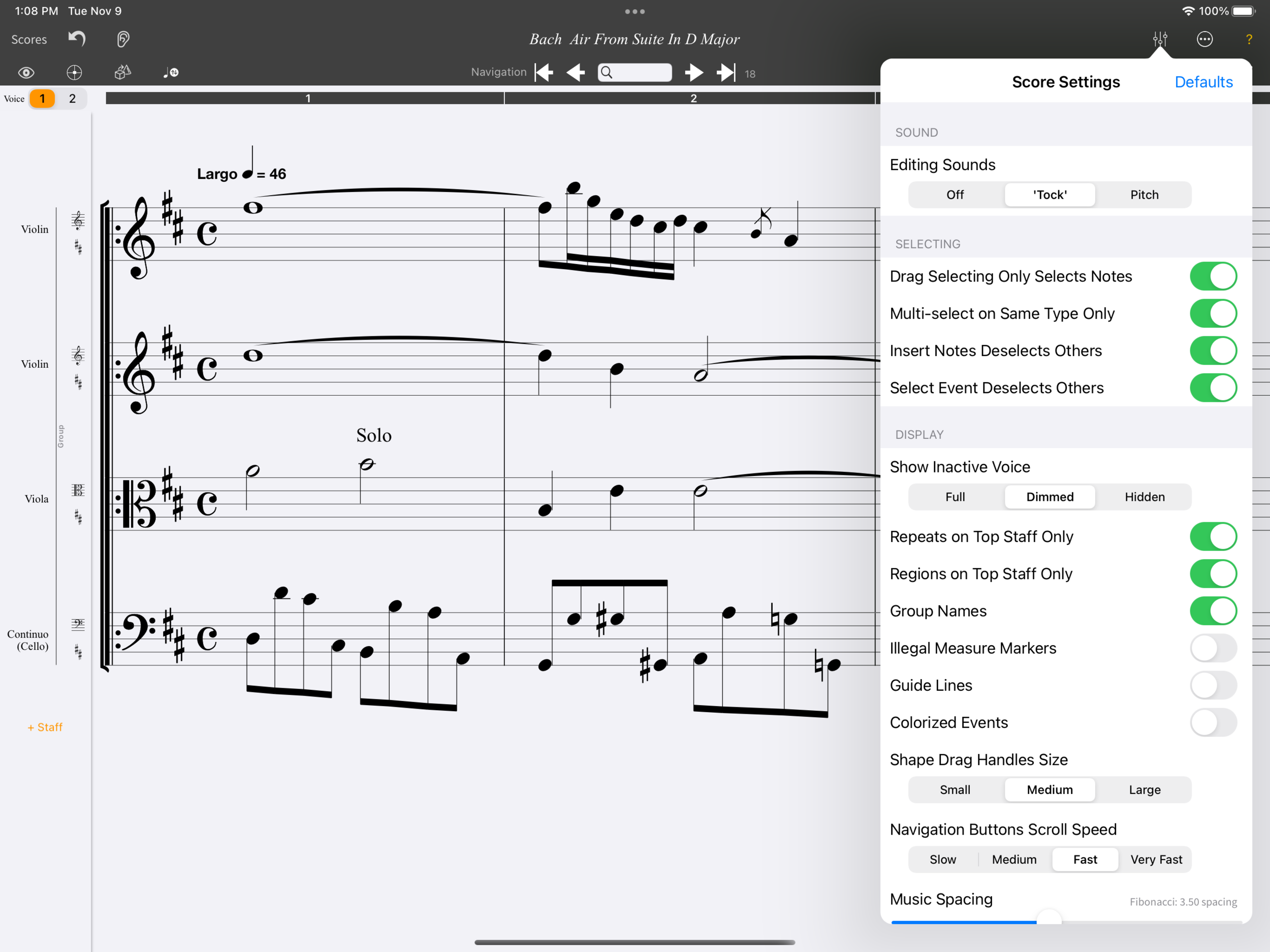
Task: Click the horizontal score scrollbar
Action: tap(634, 942)
